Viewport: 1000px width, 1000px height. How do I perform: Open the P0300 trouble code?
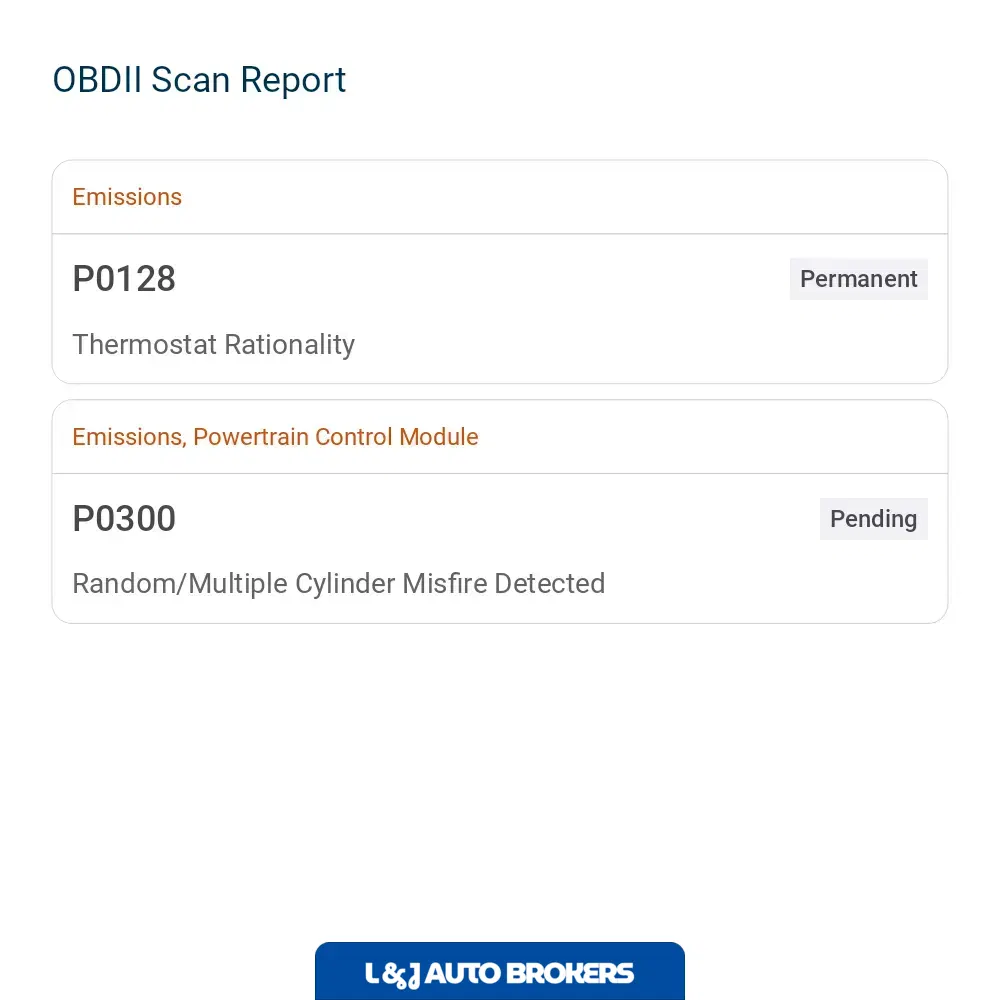coord(124,518)
